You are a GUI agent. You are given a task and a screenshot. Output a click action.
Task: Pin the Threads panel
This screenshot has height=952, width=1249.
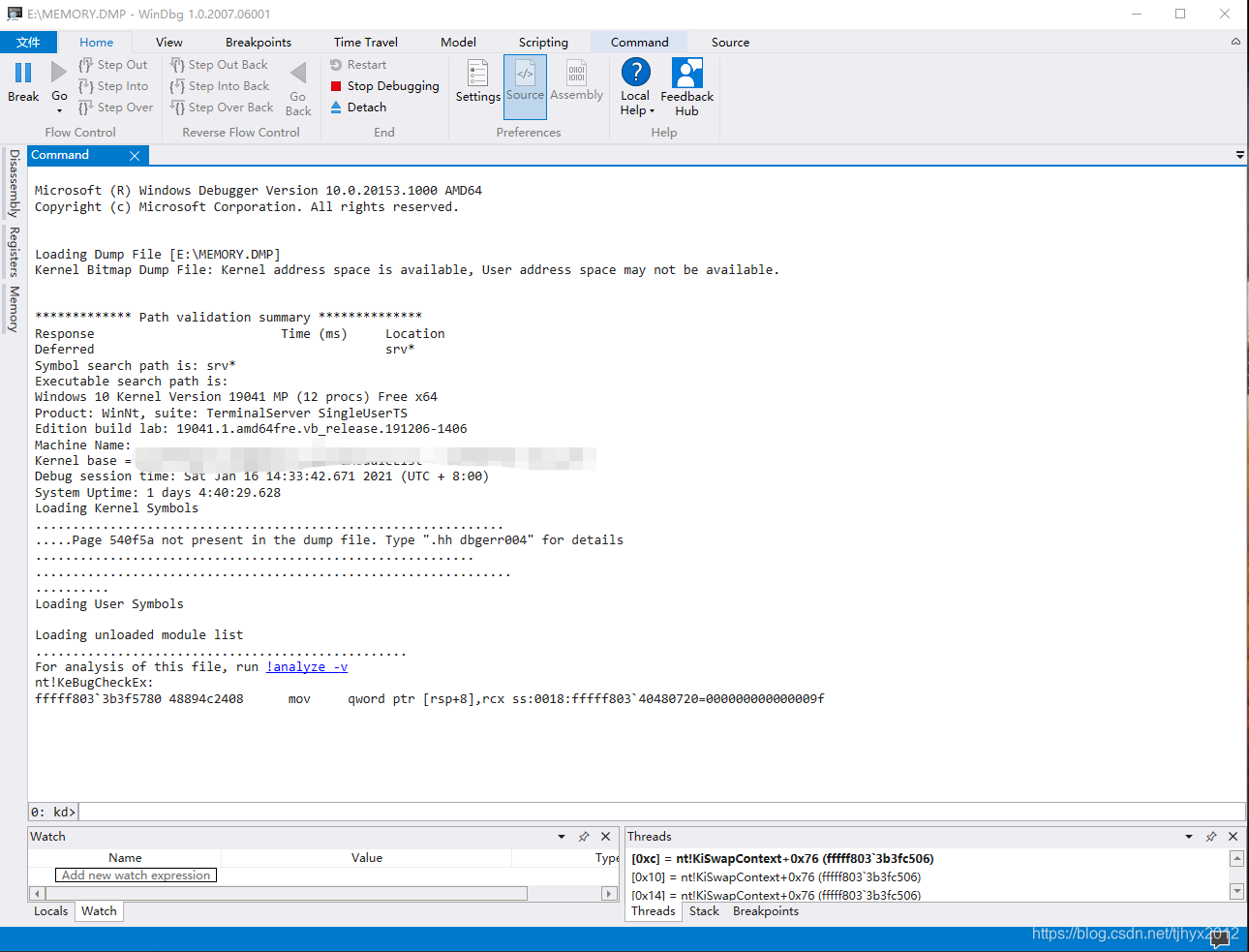click(x=1211, y=837)
